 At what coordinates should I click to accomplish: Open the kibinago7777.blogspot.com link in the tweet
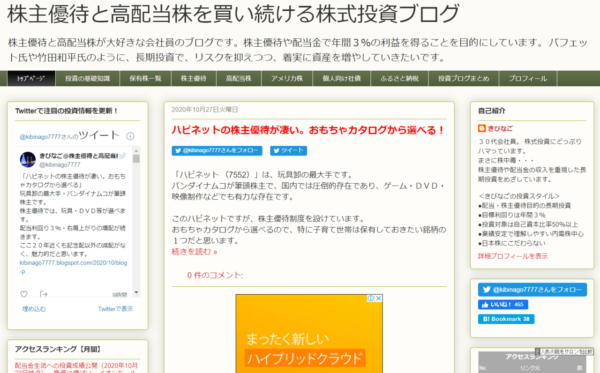73,267
